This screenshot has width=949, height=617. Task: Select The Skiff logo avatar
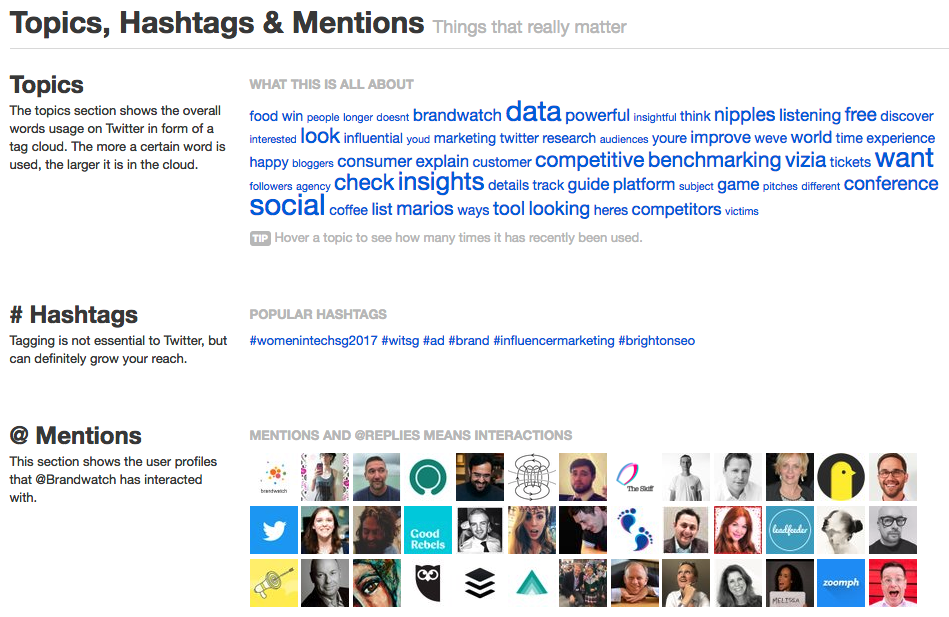click(x=634, y=477)
